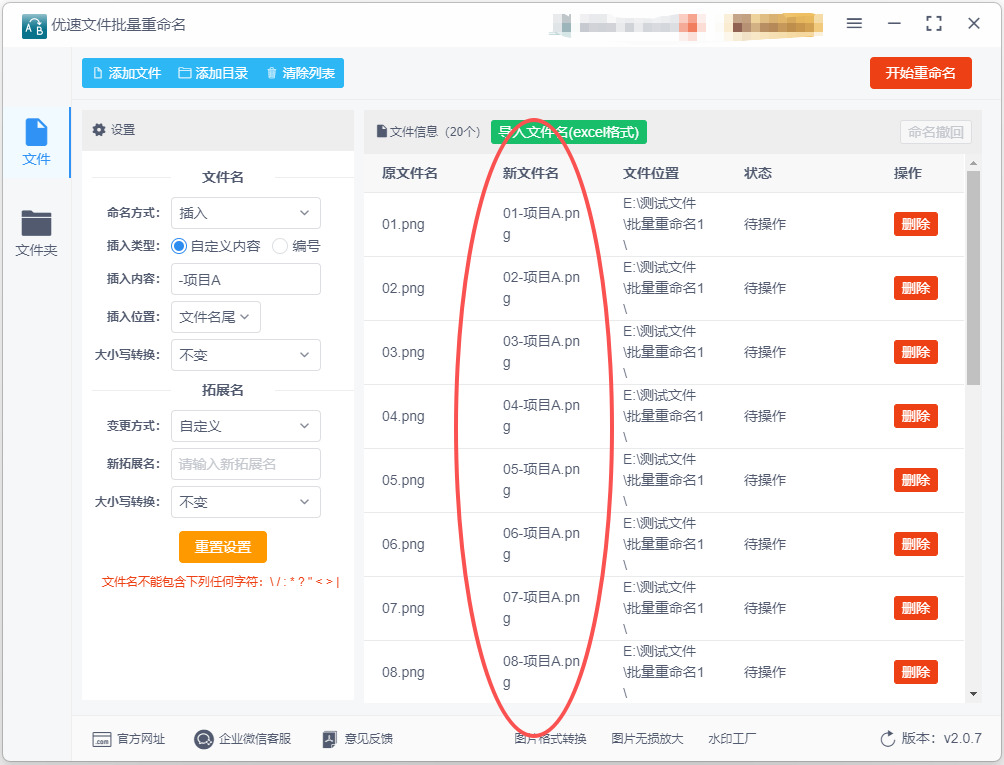This screenshot has width=1004, height=765.
Task: Click the 原文件名 column header
Action: pos(410,173)
